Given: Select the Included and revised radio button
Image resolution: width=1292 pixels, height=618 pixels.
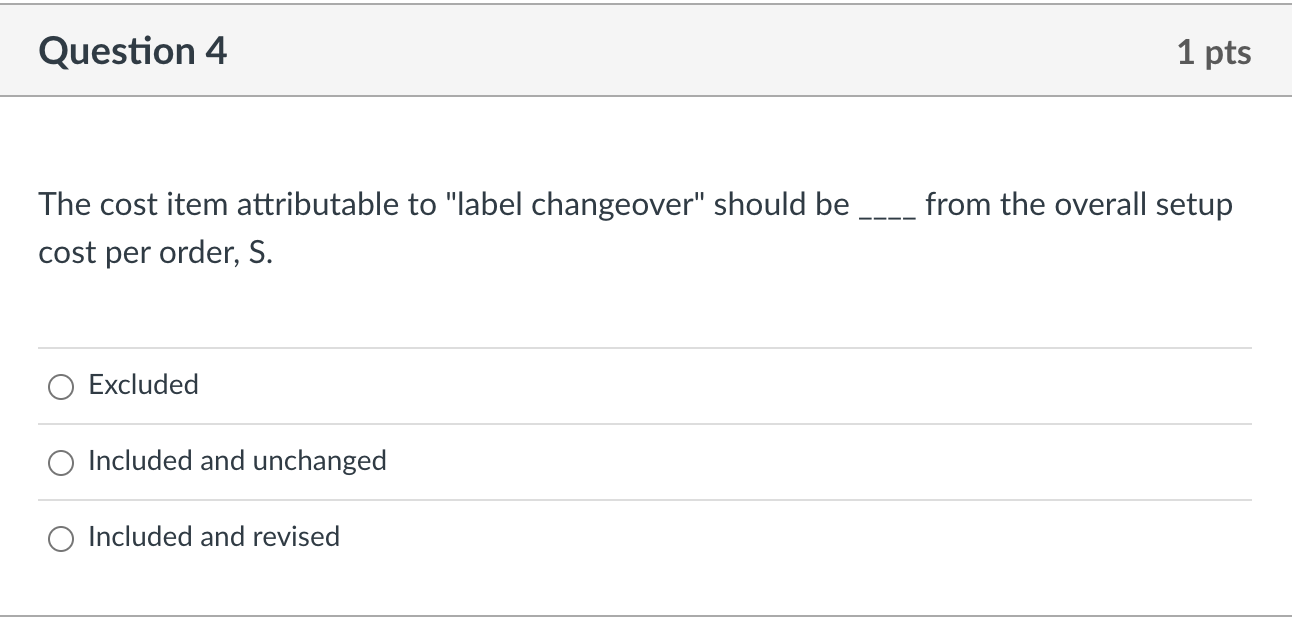Looking at the screenshot, I should (61, 538).
